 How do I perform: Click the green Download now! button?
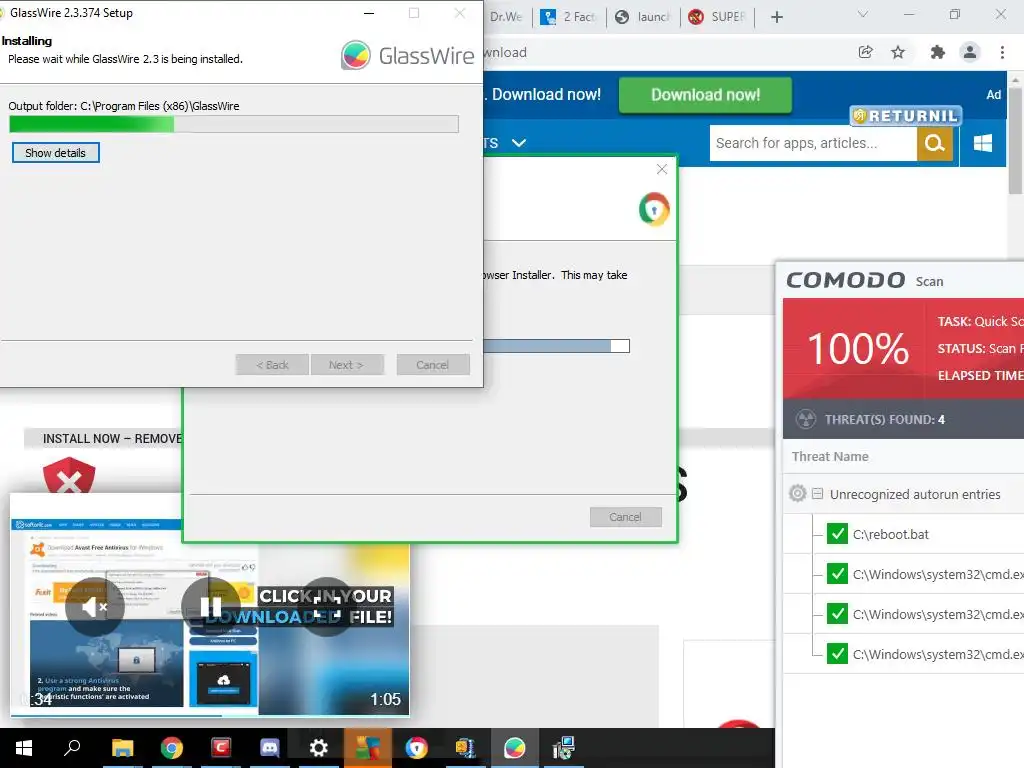(705, 95)
